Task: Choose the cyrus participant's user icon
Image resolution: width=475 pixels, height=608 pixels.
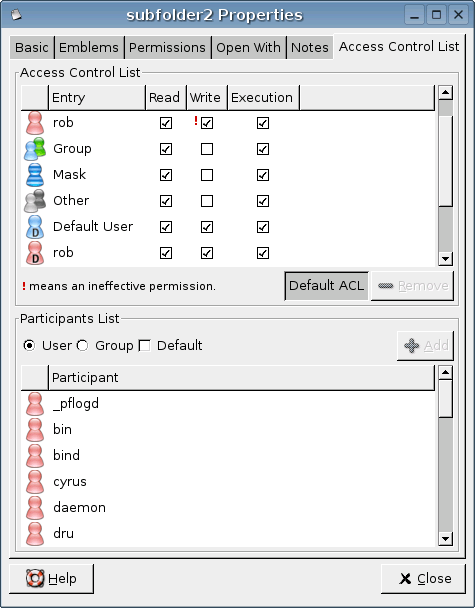Action: (35, 482)
